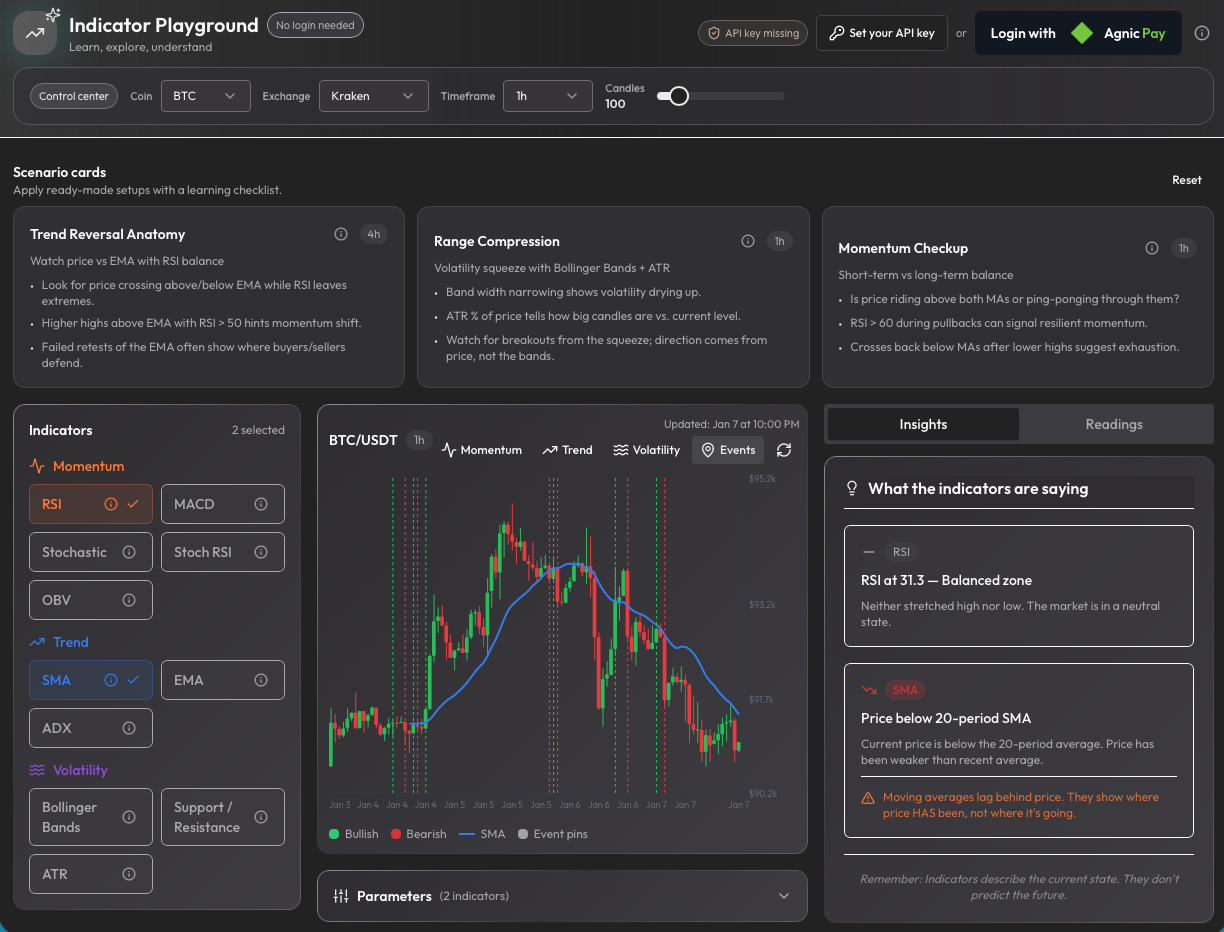Switch to the Readings tab
Viewport: 1224px width, 932px height.
1115,424
